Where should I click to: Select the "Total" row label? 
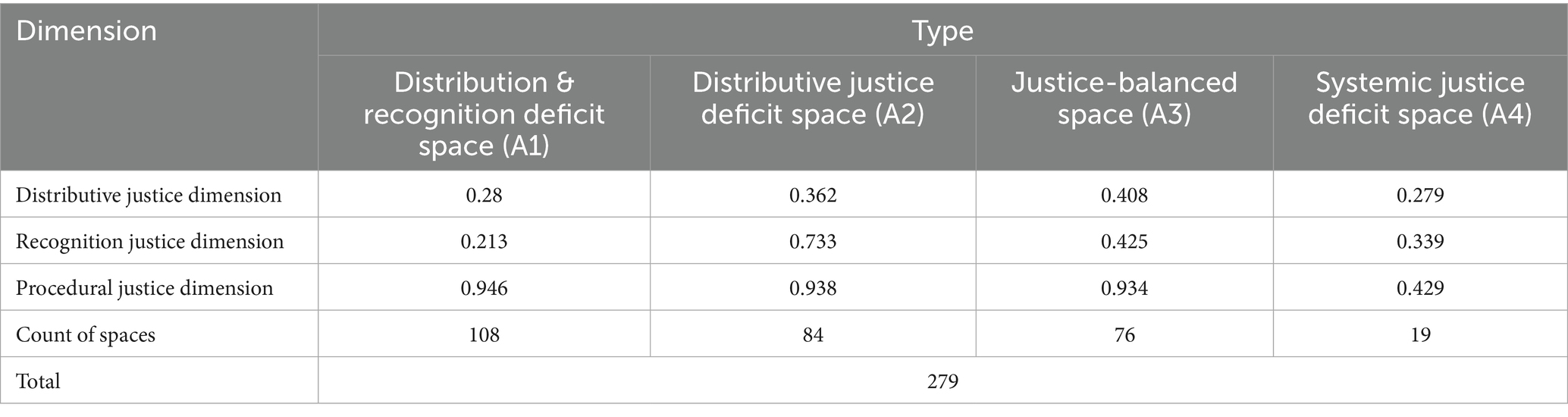[39, 381]
